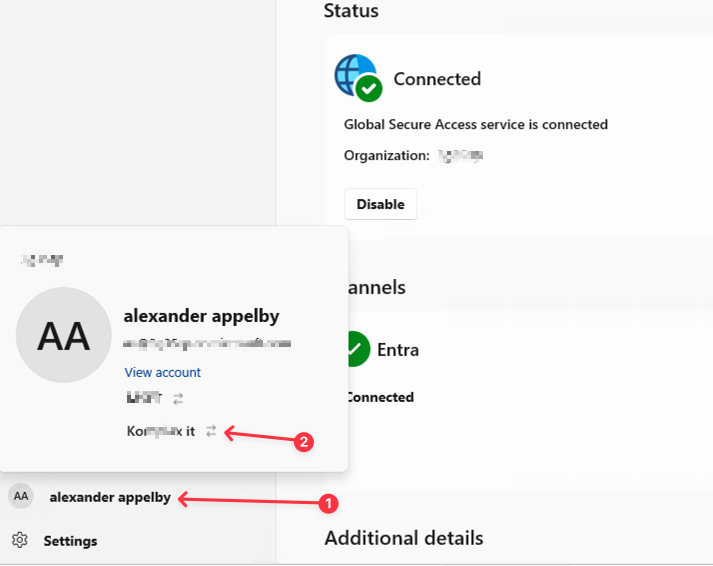The width and height of the screenshot is (713, 566).
Task: Click the globe connection status icon
Action: (357, 77)
